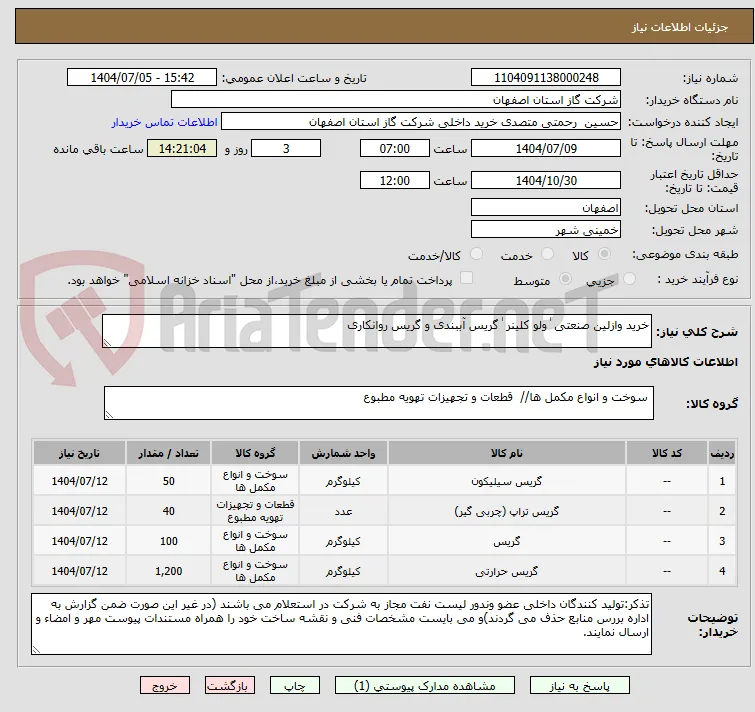Click the پاسخ به نیاز button
This screenshot has height=712, width=755.
coord(580,686)
